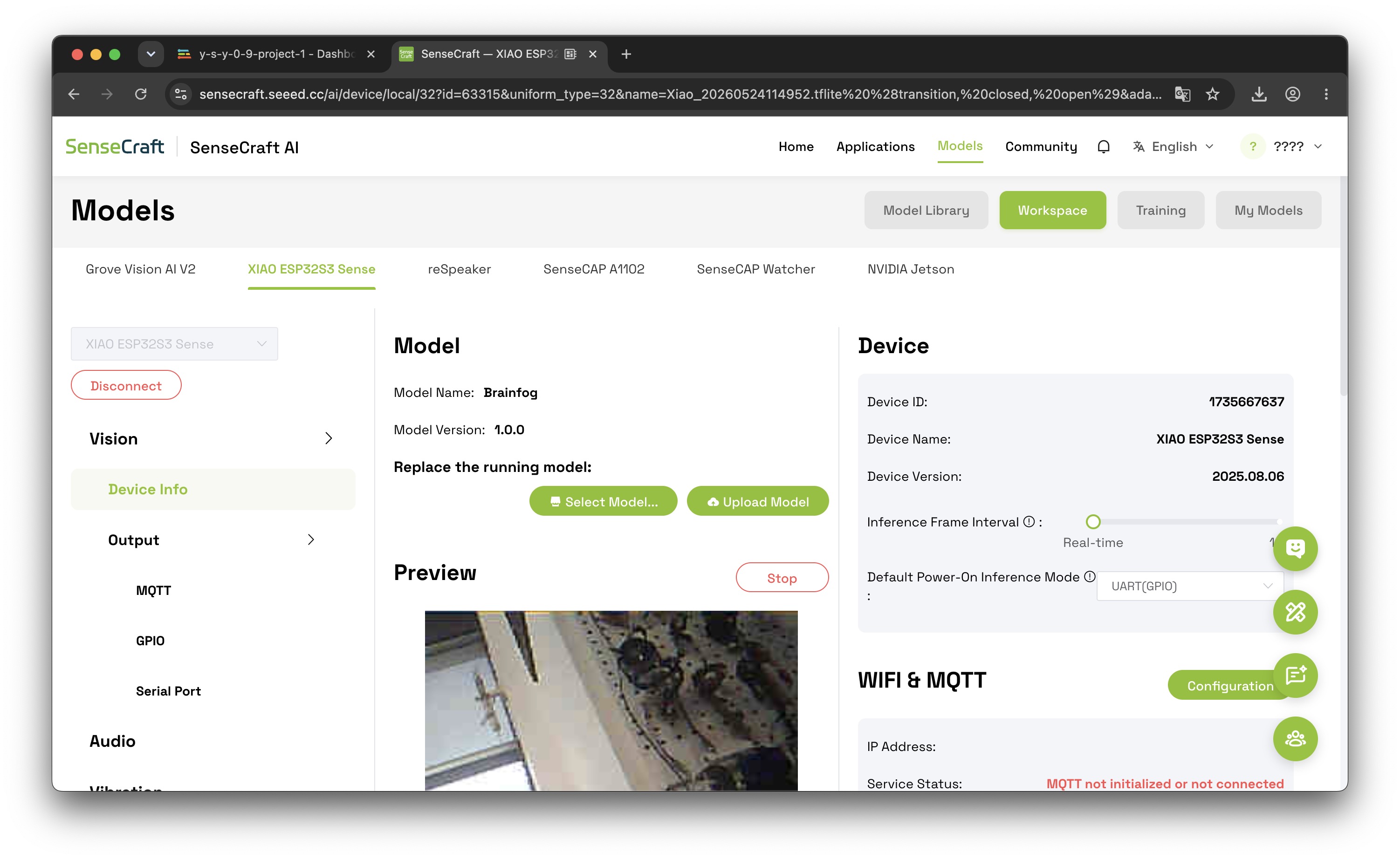Click the media/reader icon in SenseCraft tab
Viewport: 1400px width, 860px height.
point(570,54)
